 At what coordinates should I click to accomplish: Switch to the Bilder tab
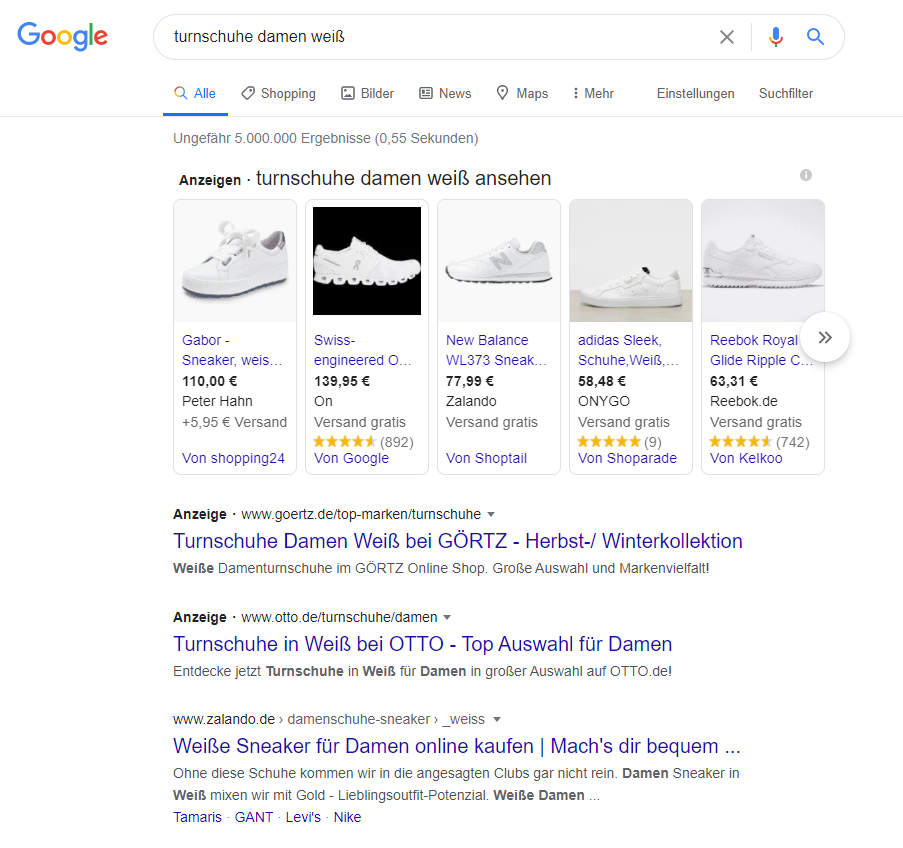click(367, 93)
